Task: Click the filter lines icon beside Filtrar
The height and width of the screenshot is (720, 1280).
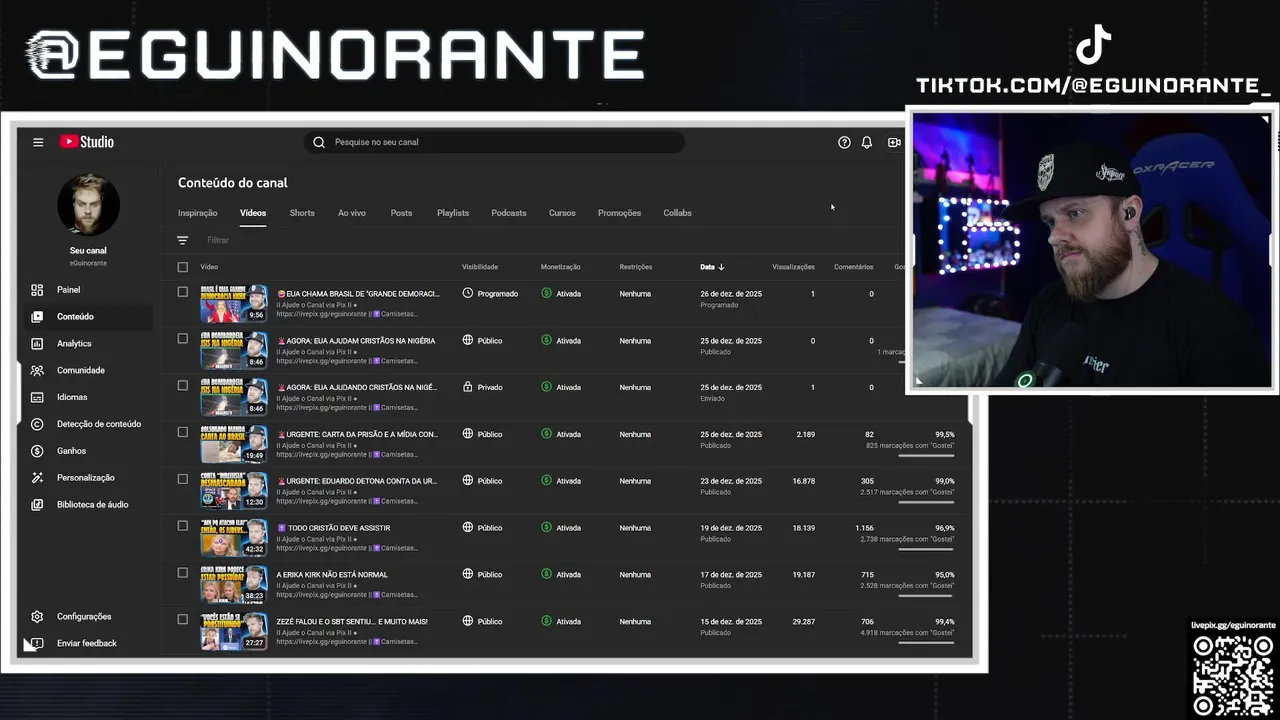Action: pyautogui.click(x=182, y=240)
